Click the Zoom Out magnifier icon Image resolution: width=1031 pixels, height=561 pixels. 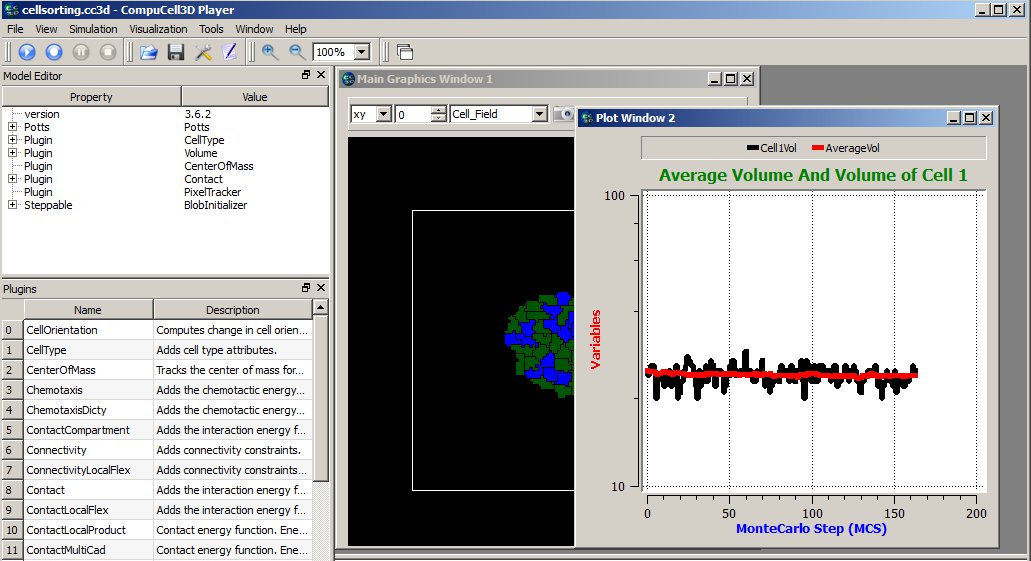tap(297, 52)
